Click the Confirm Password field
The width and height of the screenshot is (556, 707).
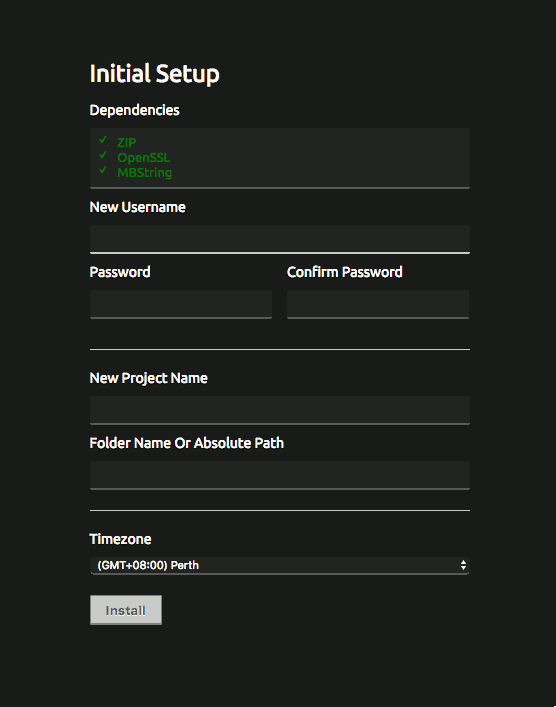(x=378, y=304)
